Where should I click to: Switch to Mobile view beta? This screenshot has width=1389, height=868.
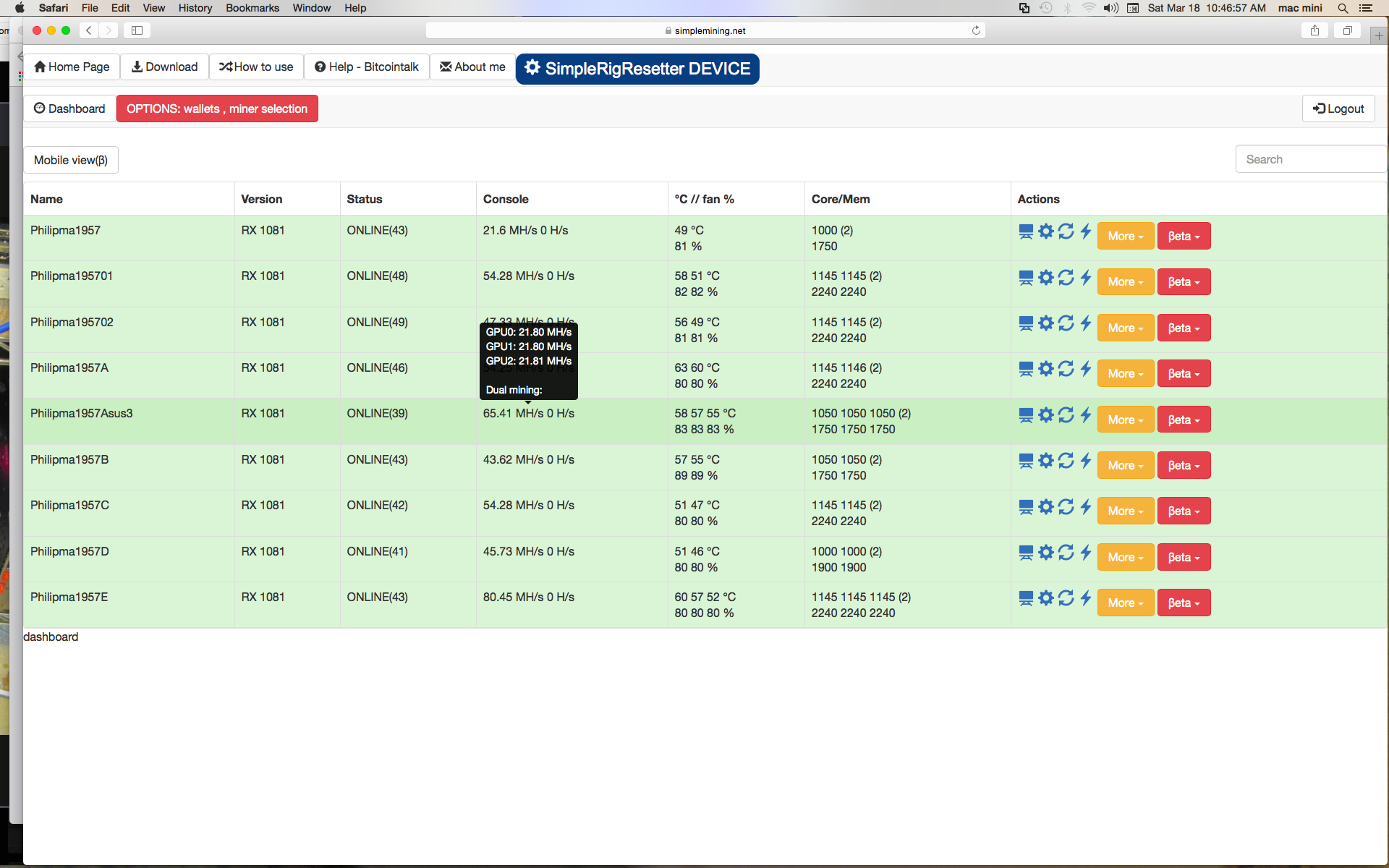coord(71,160)
